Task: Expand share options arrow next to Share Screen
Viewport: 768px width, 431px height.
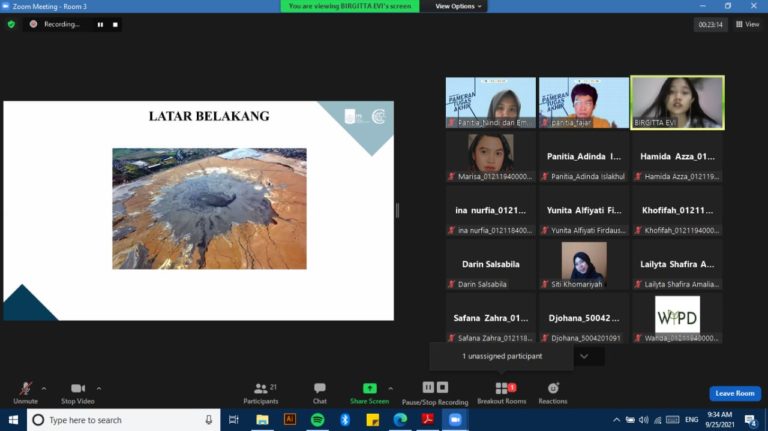Action: pos(390,387)
